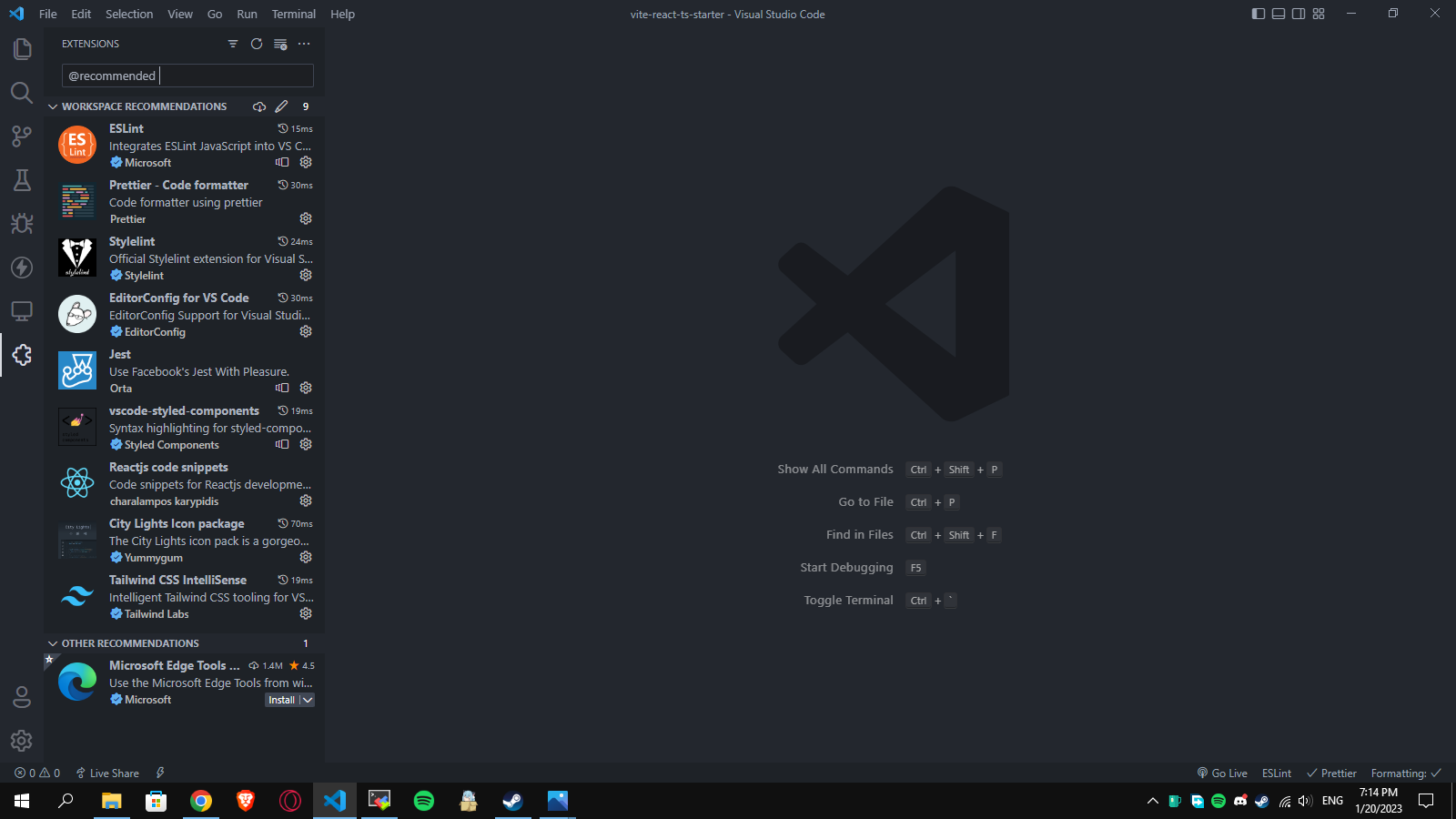Select Microsoft Edge Tools extension entry

(x=185, y=682)
